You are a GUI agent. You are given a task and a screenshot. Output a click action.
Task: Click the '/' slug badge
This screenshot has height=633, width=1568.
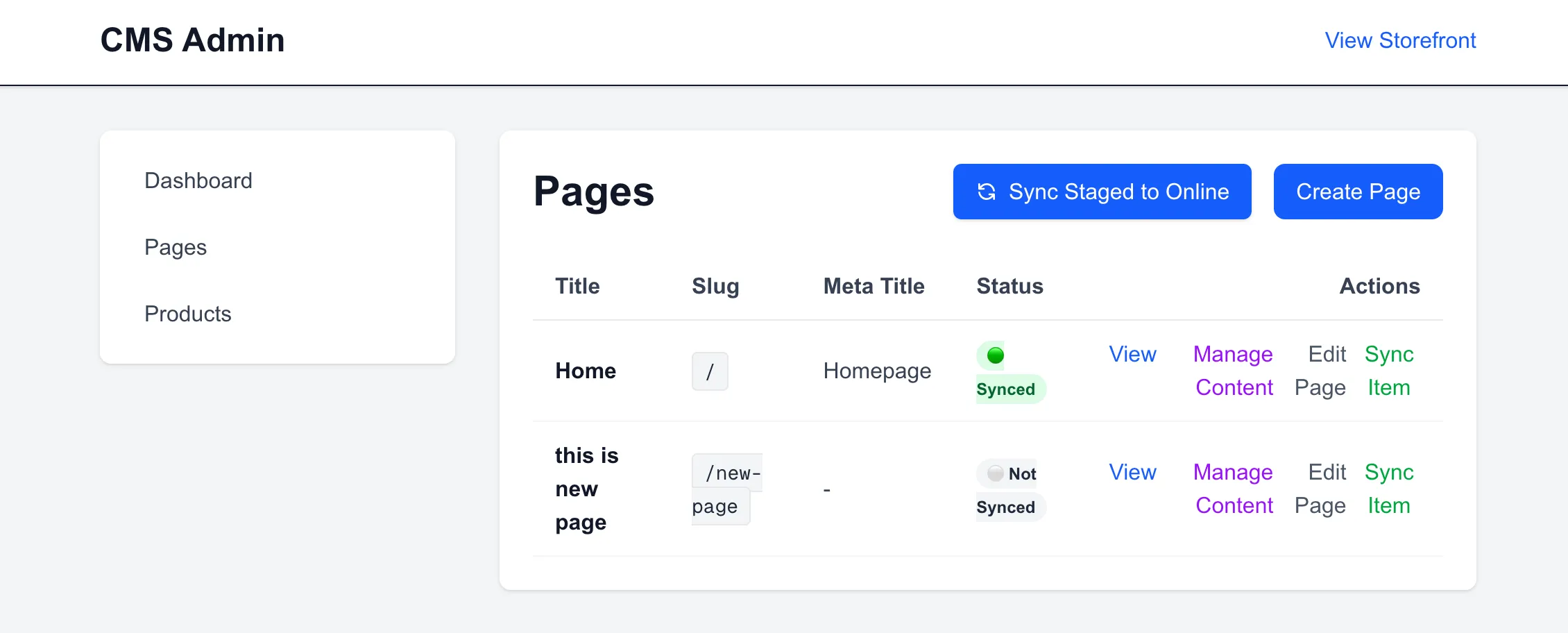point(710,371)
